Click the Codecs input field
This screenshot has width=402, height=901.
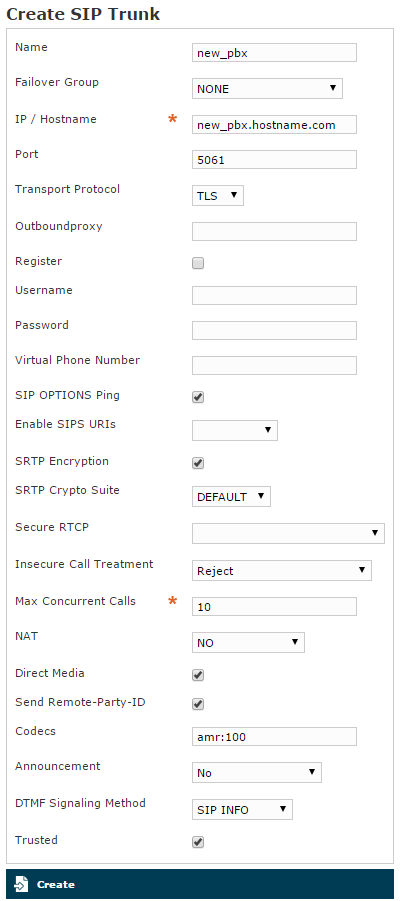coord(274,736)
